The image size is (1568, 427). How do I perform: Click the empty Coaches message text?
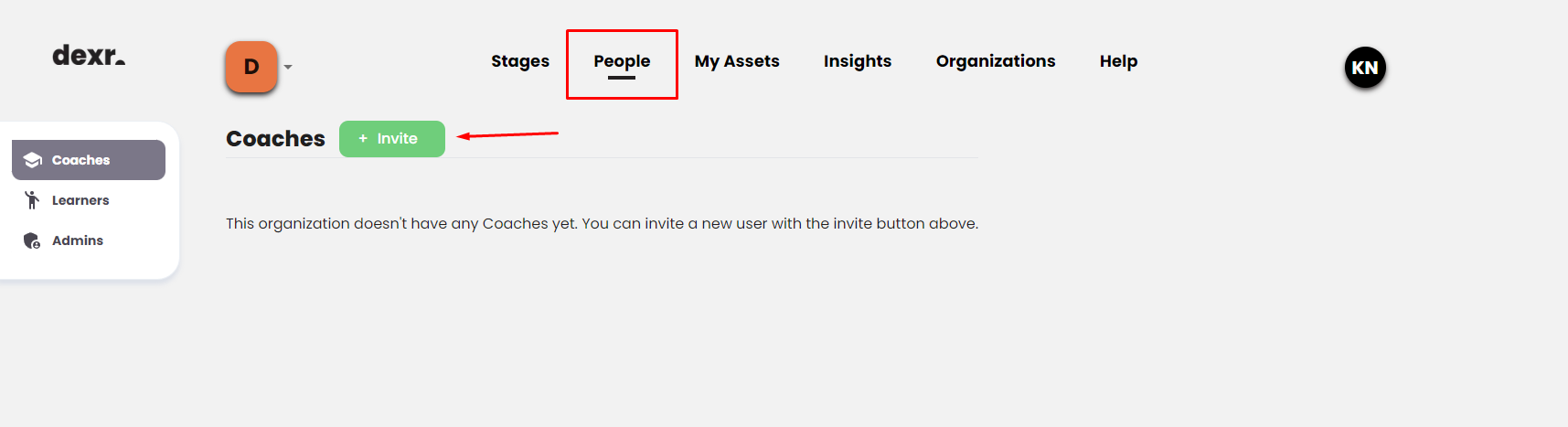click(x=602, y=224)
